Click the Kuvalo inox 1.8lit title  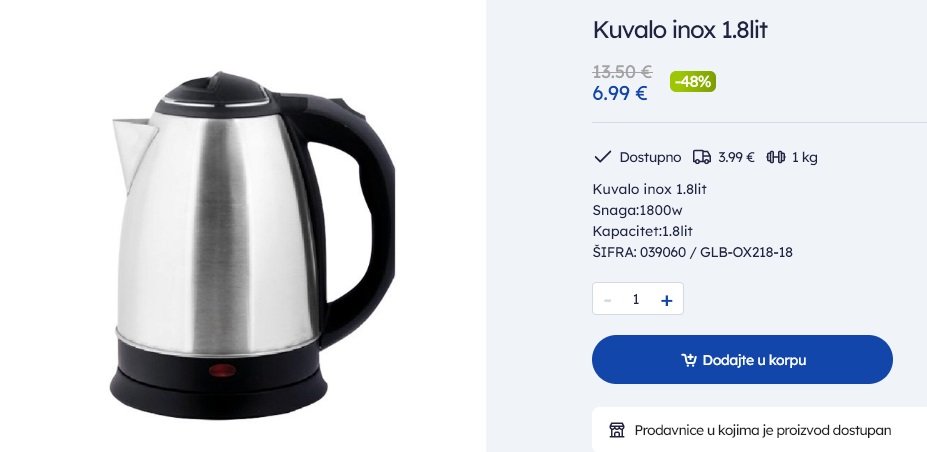(680, 30)
